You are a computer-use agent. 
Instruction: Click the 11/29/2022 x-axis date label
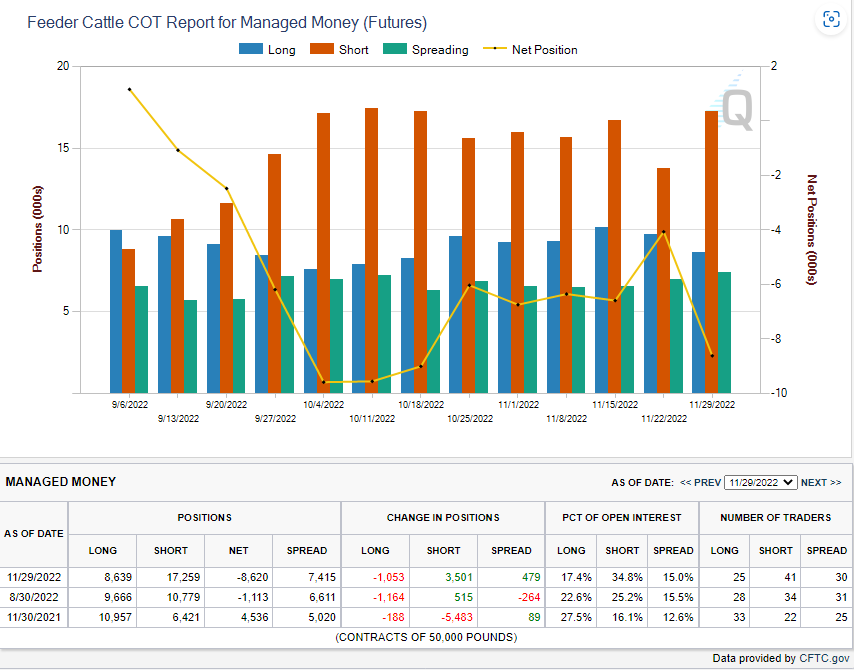tap(712, 405)
